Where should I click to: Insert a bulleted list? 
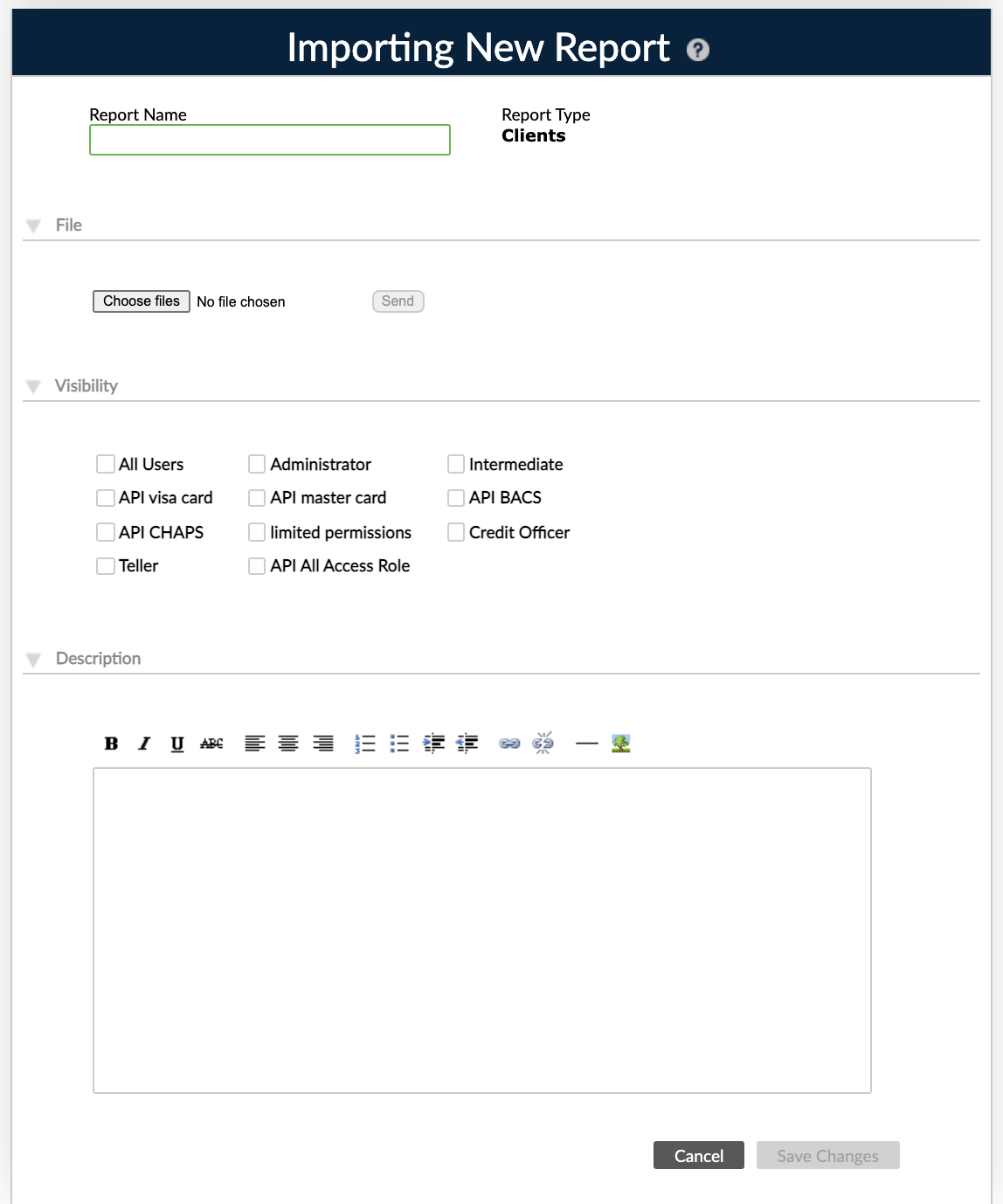[398, 743]
